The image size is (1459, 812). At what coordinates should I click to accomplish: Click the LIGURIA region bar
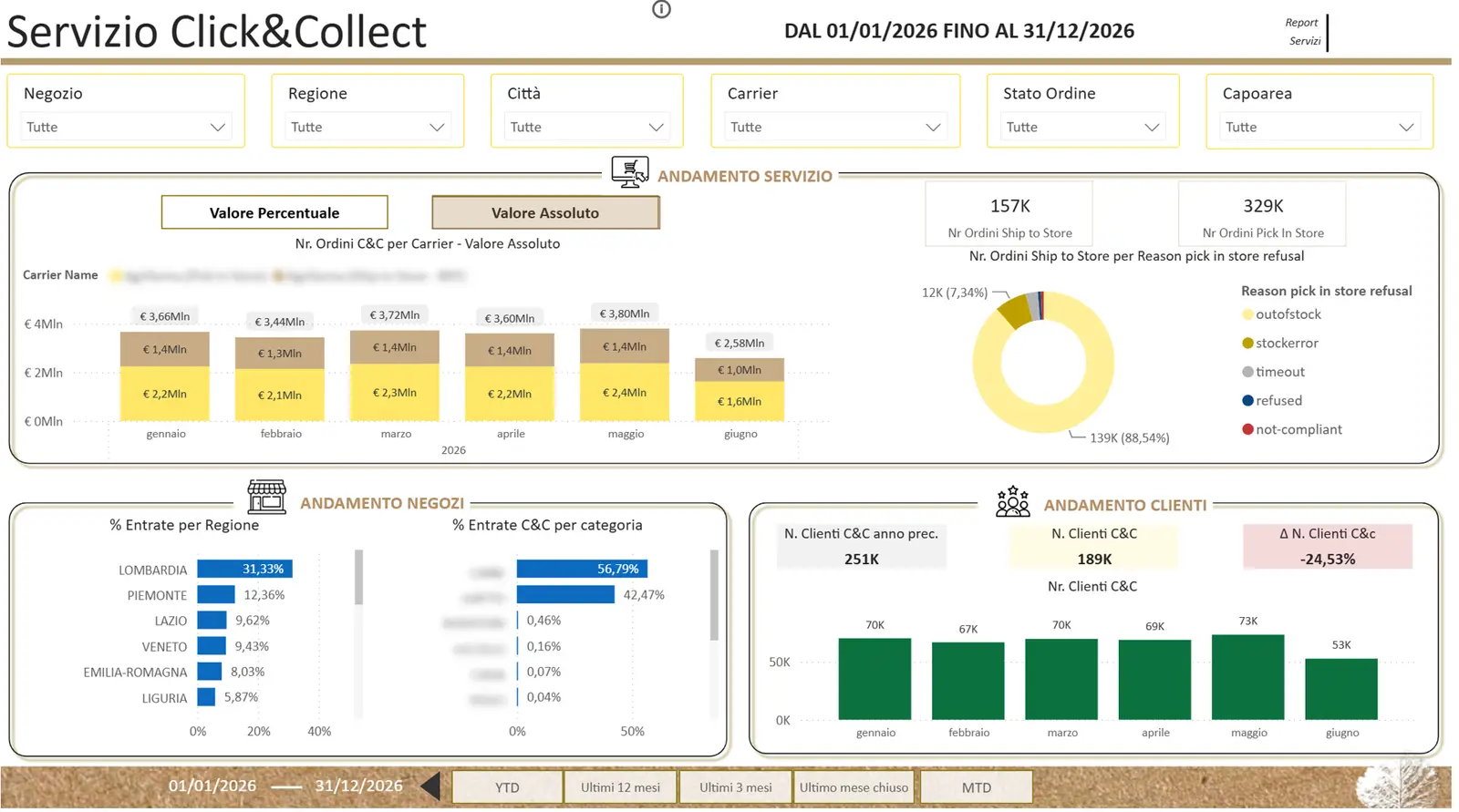tap(206, 696)
